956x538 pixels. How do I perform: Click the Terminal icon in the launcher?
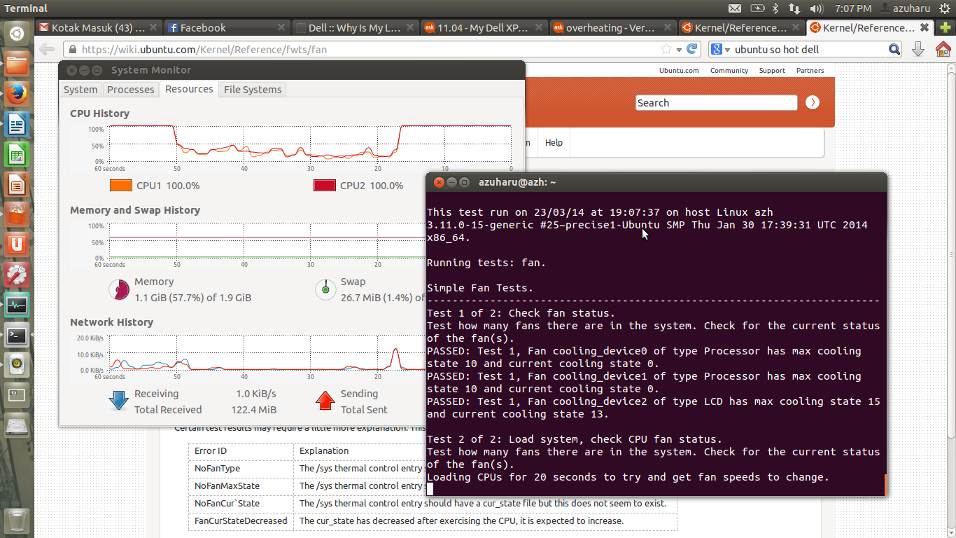[17, 335]
